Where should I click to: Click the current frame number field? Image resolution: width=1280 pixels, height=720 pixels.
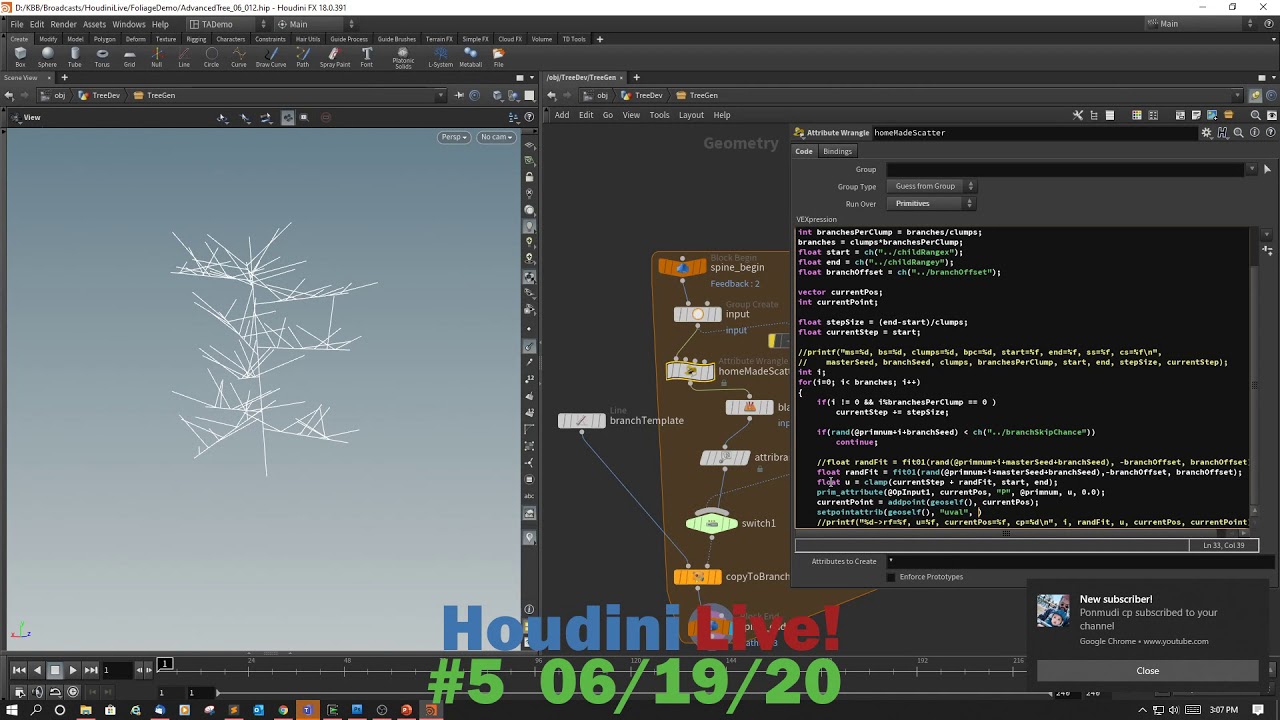click(116, 670)
